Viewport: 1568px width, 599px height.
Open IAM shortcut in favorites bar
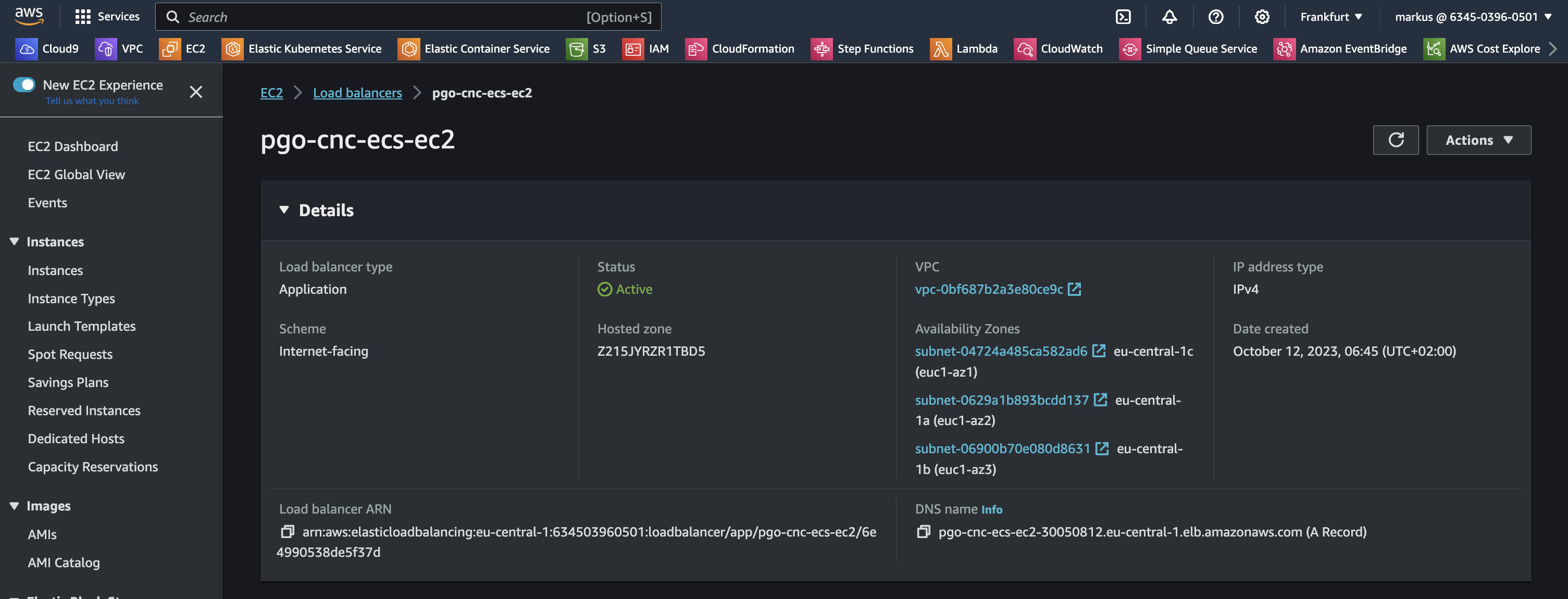[646, 48]
